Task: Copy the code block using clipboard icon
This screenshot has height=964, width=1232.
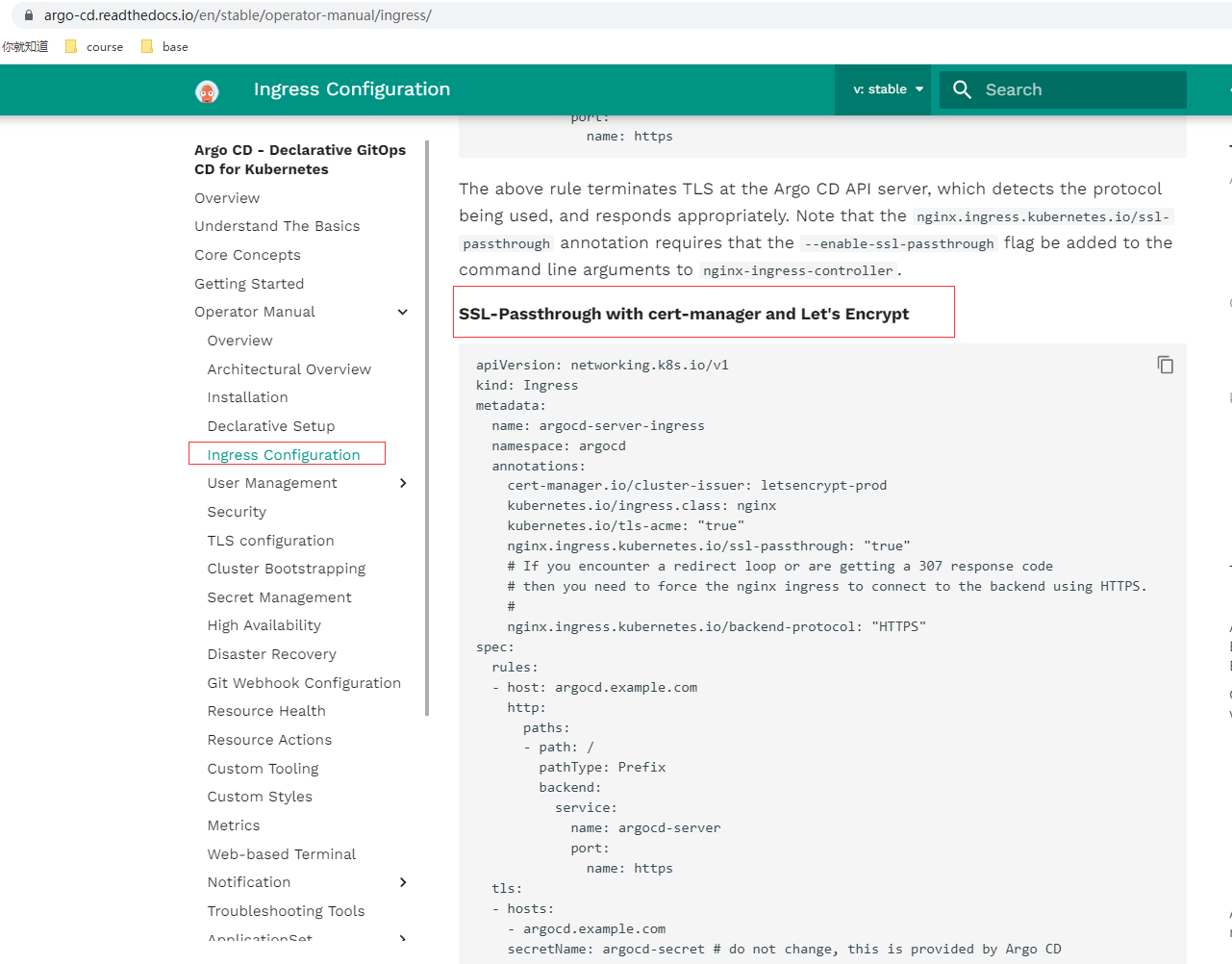Action: click(x=1165, y=365)
